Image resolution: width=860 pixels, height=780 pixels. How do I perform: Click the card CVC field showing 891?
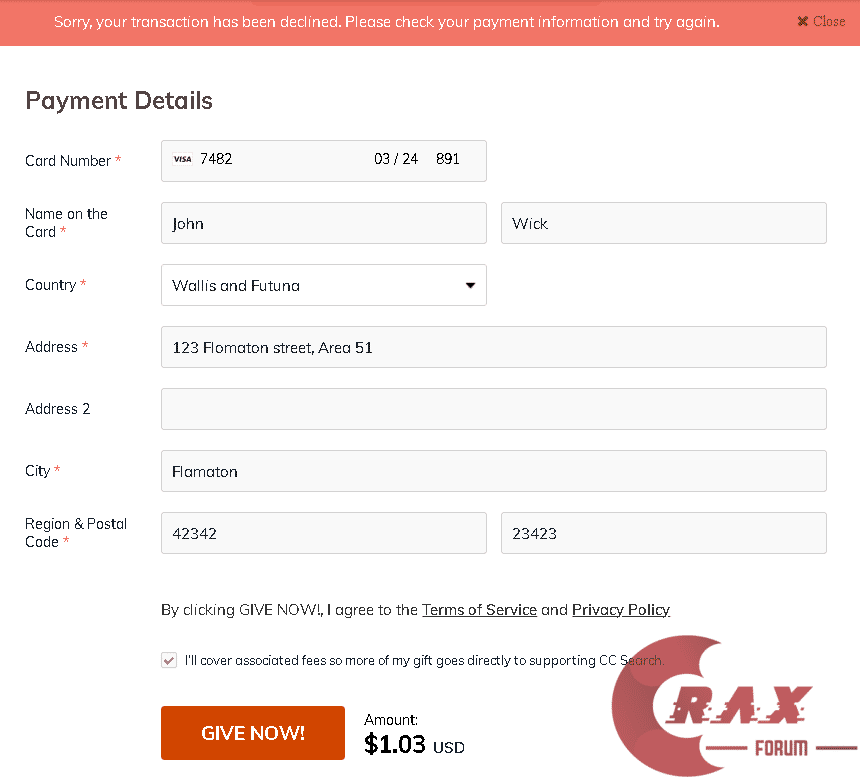coord(448,159)
